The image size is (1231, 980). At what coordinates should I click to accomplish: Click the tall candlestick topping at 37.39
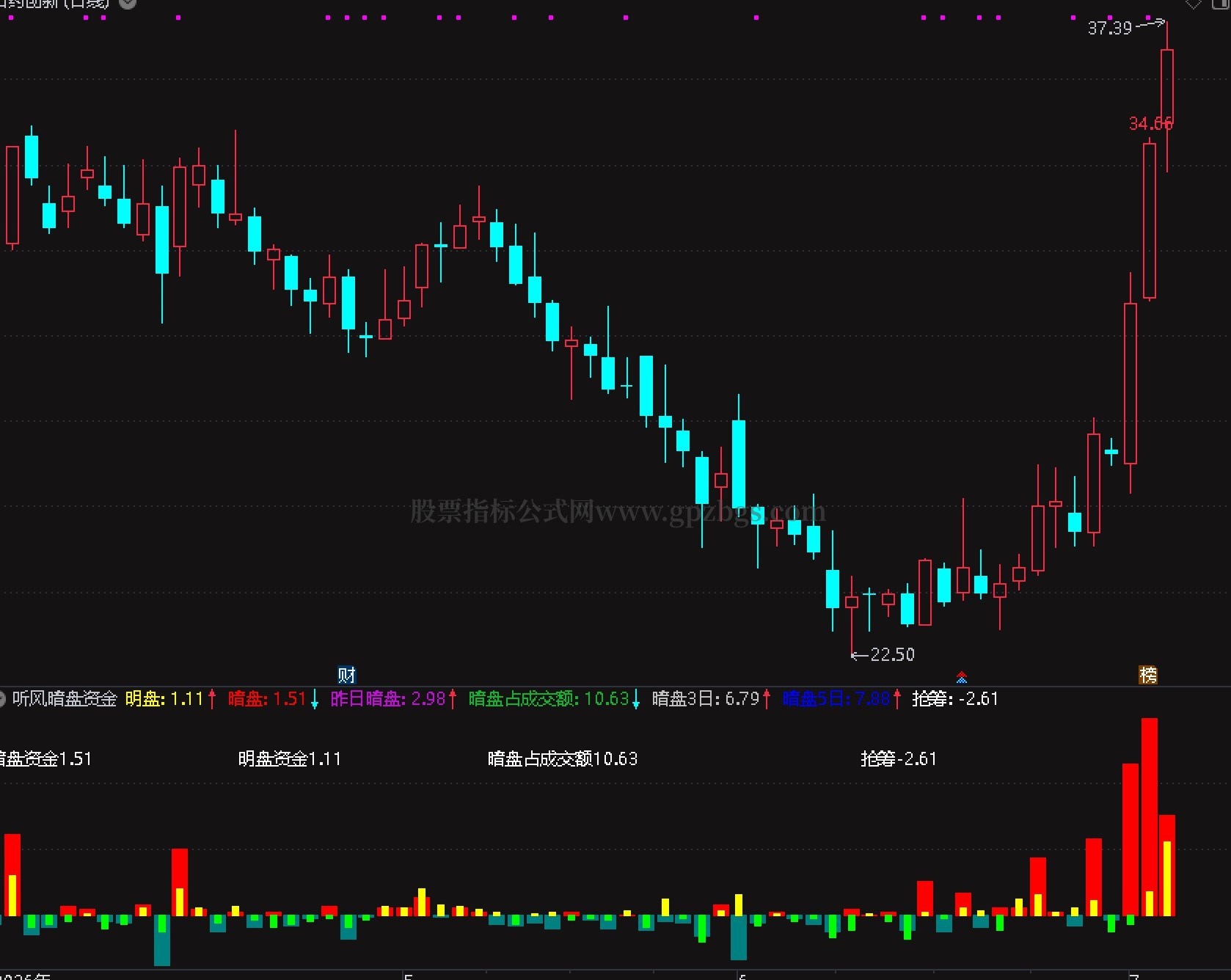click(x=1167, y=97)
